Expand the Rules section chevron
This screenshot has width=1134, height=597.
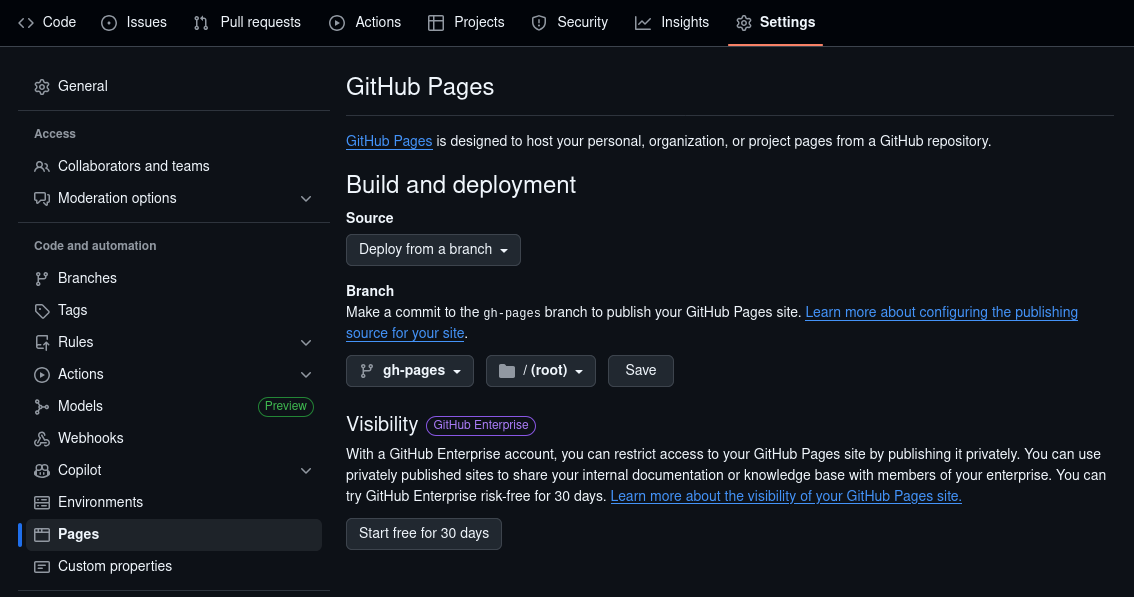pyautogui.click(x=305, y=342)
